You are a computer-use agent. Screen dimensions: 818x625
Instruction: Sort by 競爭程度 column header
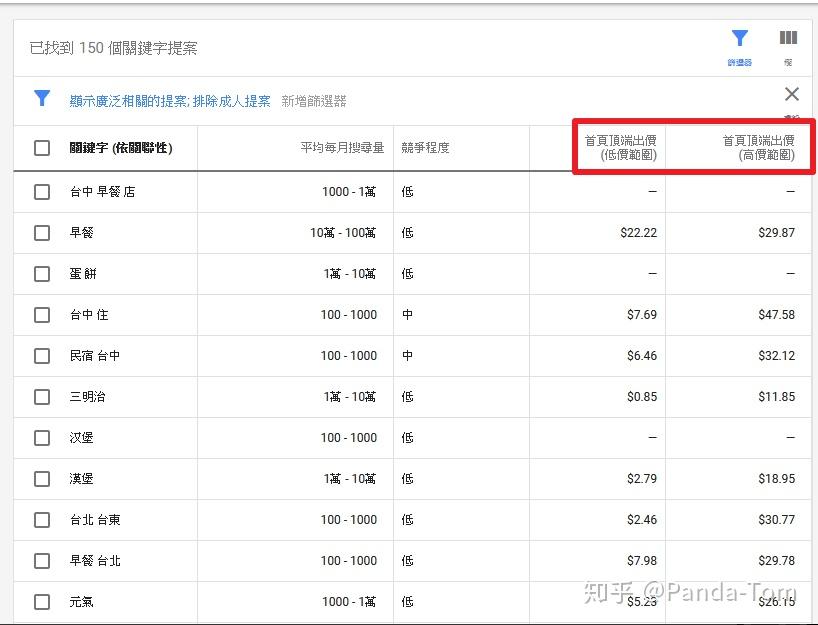[425, 148]
